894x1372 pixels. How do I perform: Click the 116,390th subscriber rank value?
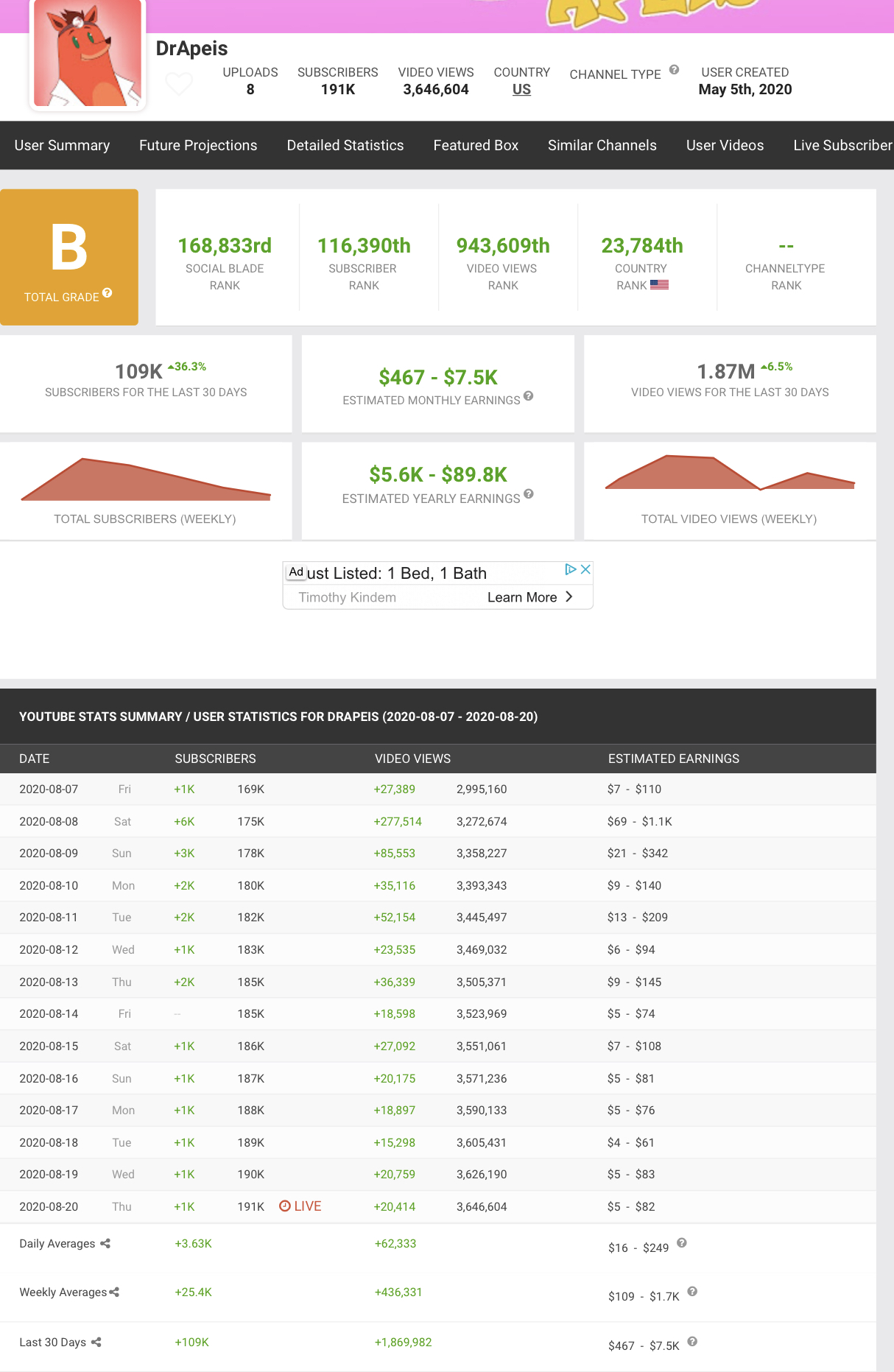364,245
